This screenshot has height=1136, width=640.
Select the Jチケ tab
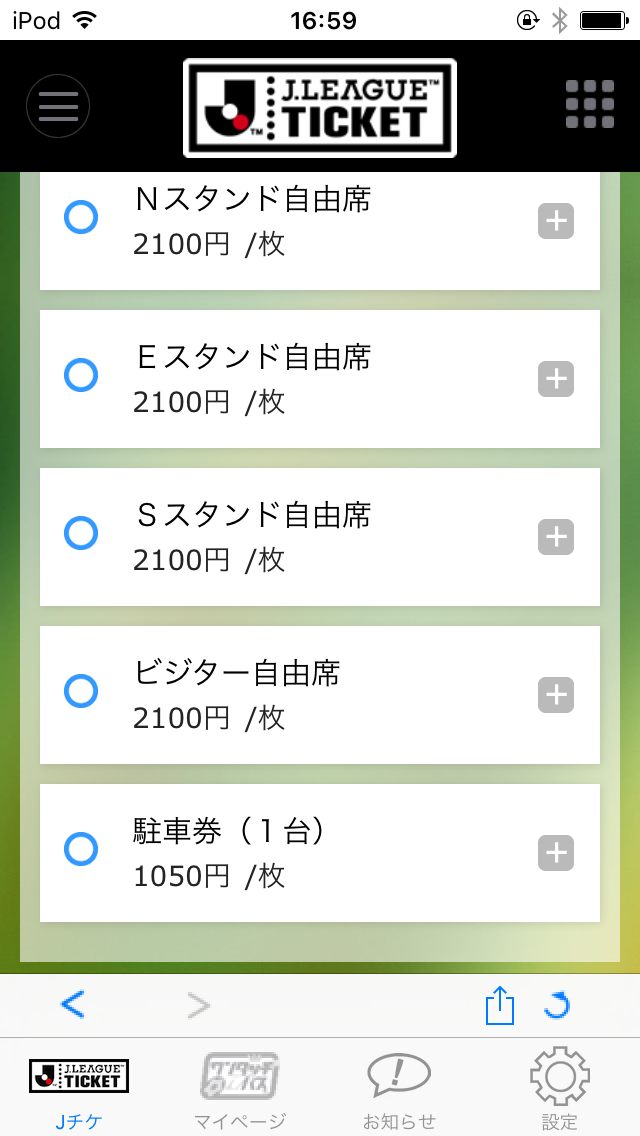pyautogui.click(x=79, y=1088)
